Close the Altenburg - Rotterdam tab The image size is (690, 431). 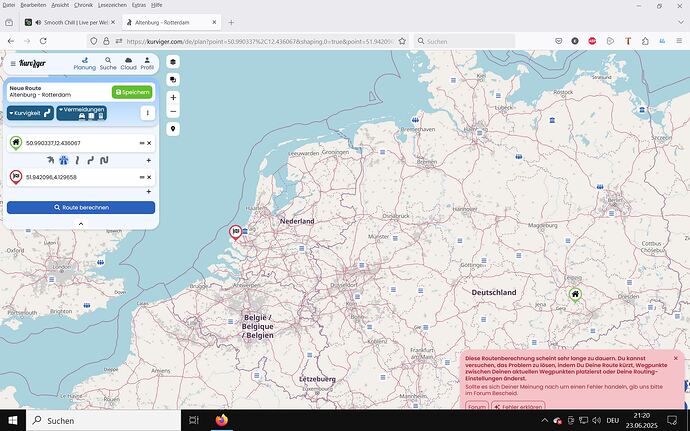[x=214, y=22]
